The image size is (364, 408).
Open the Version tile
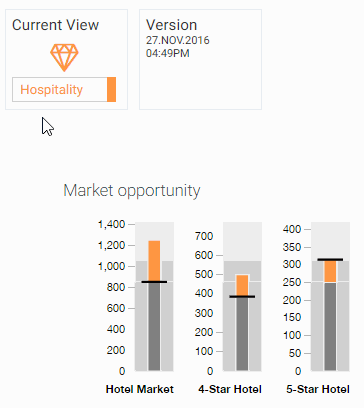coord(200,59)
